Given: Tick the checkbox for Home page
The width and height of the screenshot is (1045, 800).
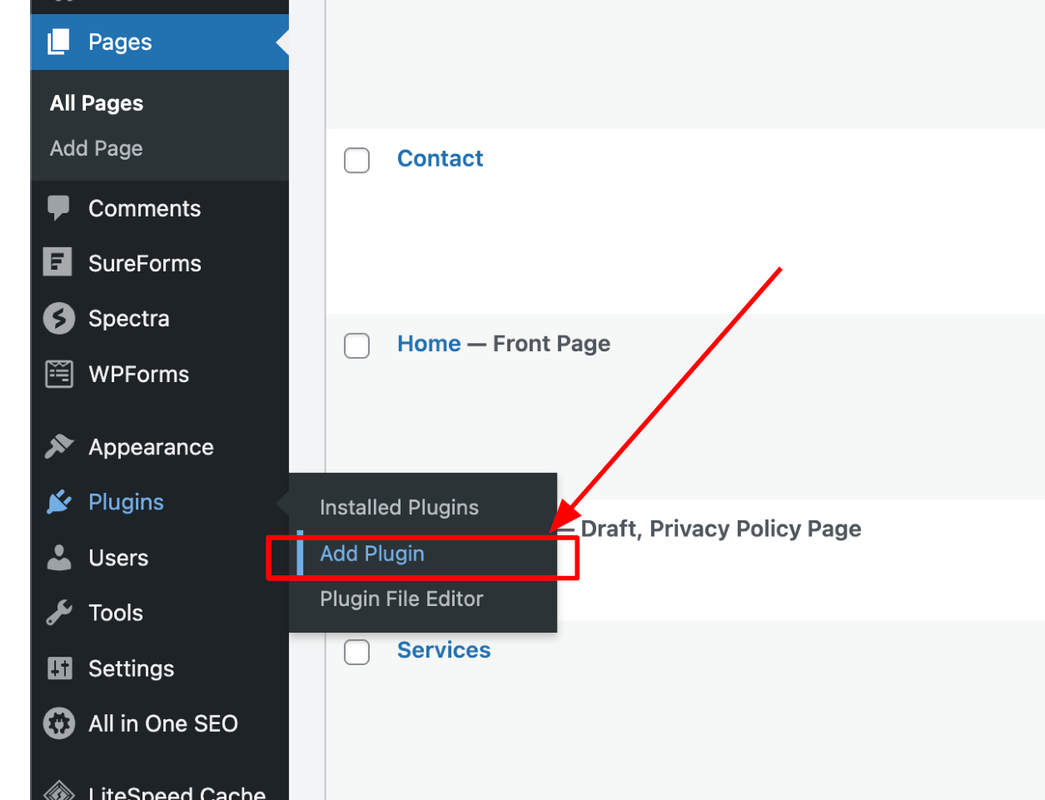Looking at the screenshot, I should tap(357, 346).
